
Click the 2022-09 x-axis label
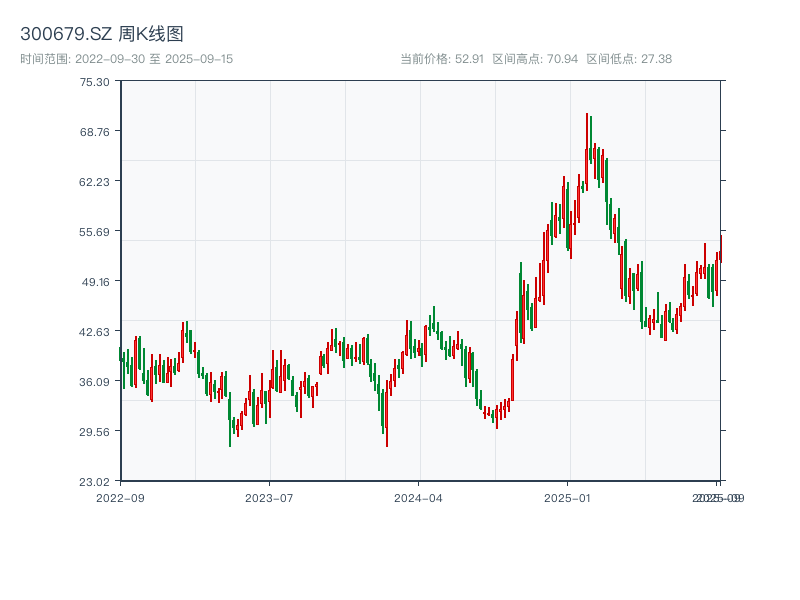click(120, 498)
